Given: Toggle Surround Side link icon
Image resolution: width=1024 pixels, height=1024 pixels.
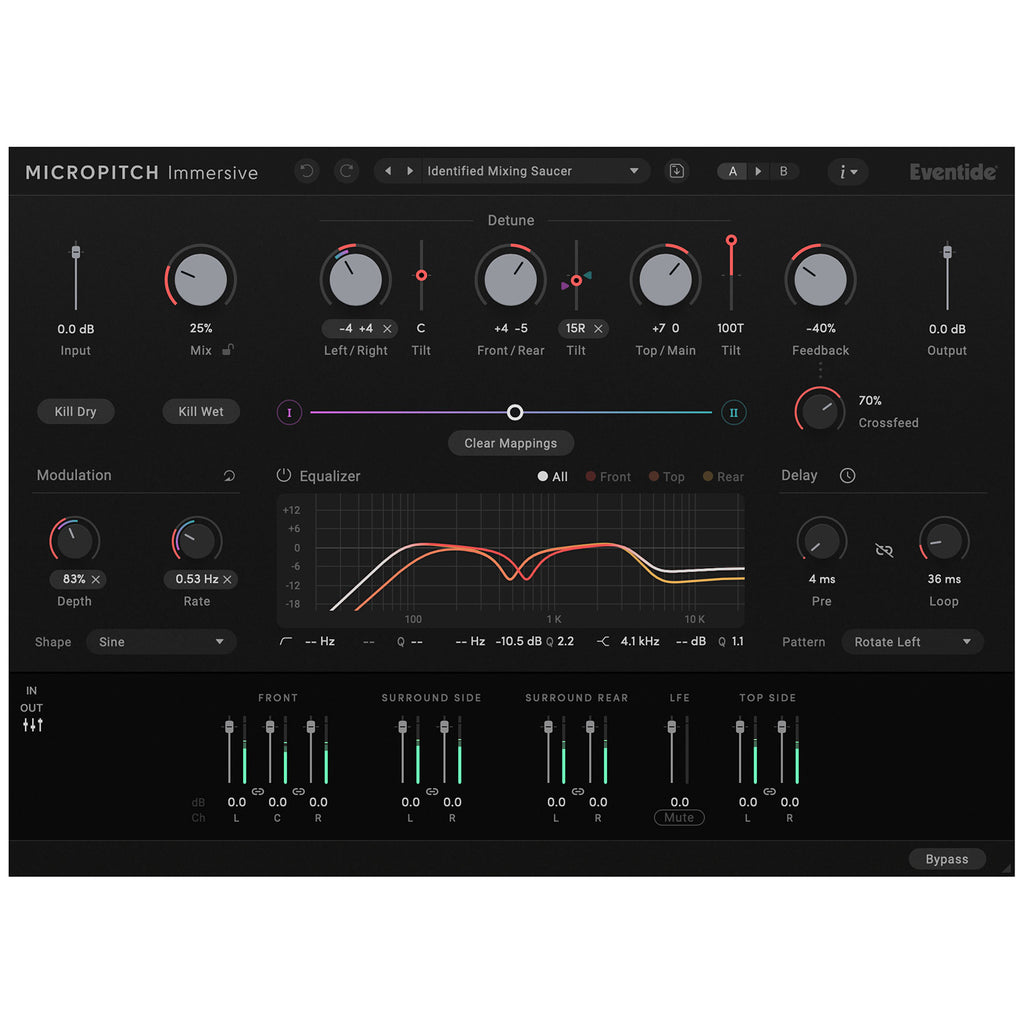Looking at the screenshot, I should tap(432, 792).
